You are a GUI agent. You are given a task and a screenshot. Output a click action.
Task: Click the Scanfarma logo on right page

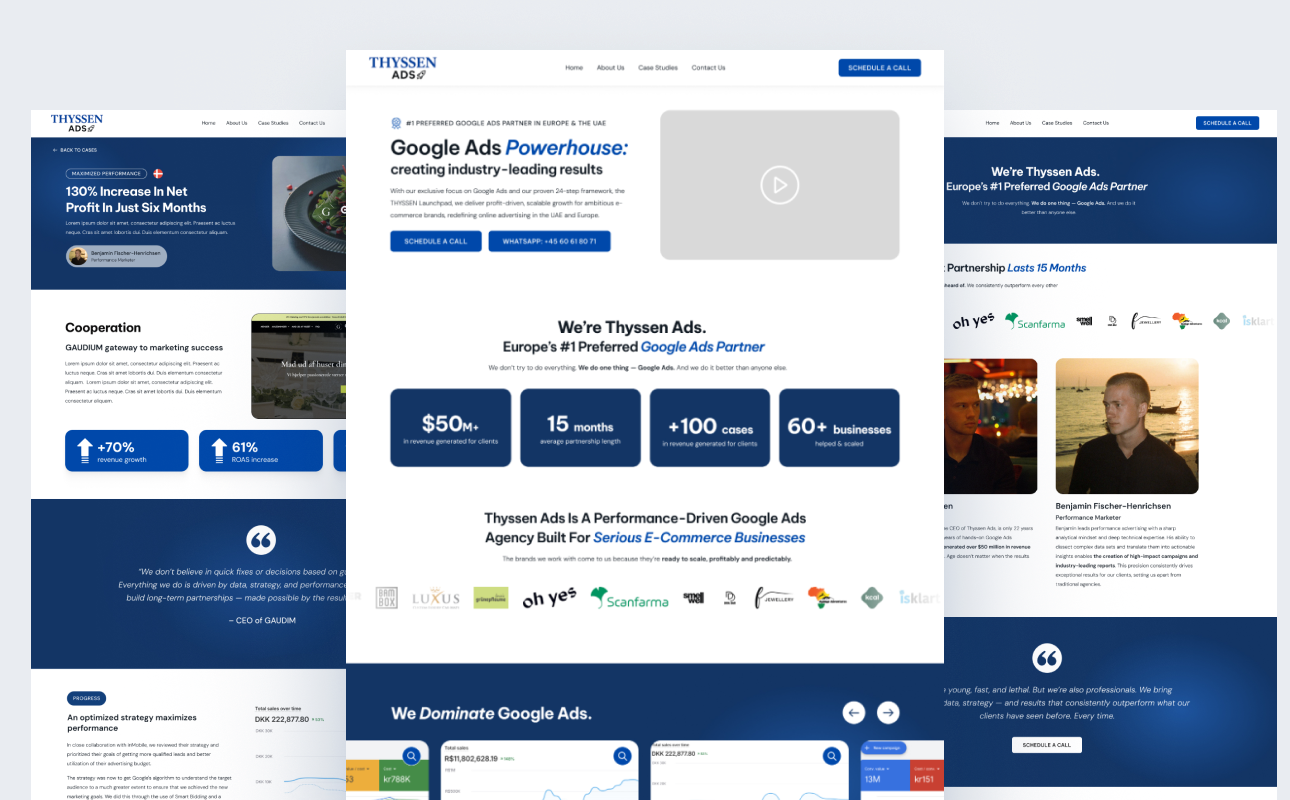(1035, 321)
